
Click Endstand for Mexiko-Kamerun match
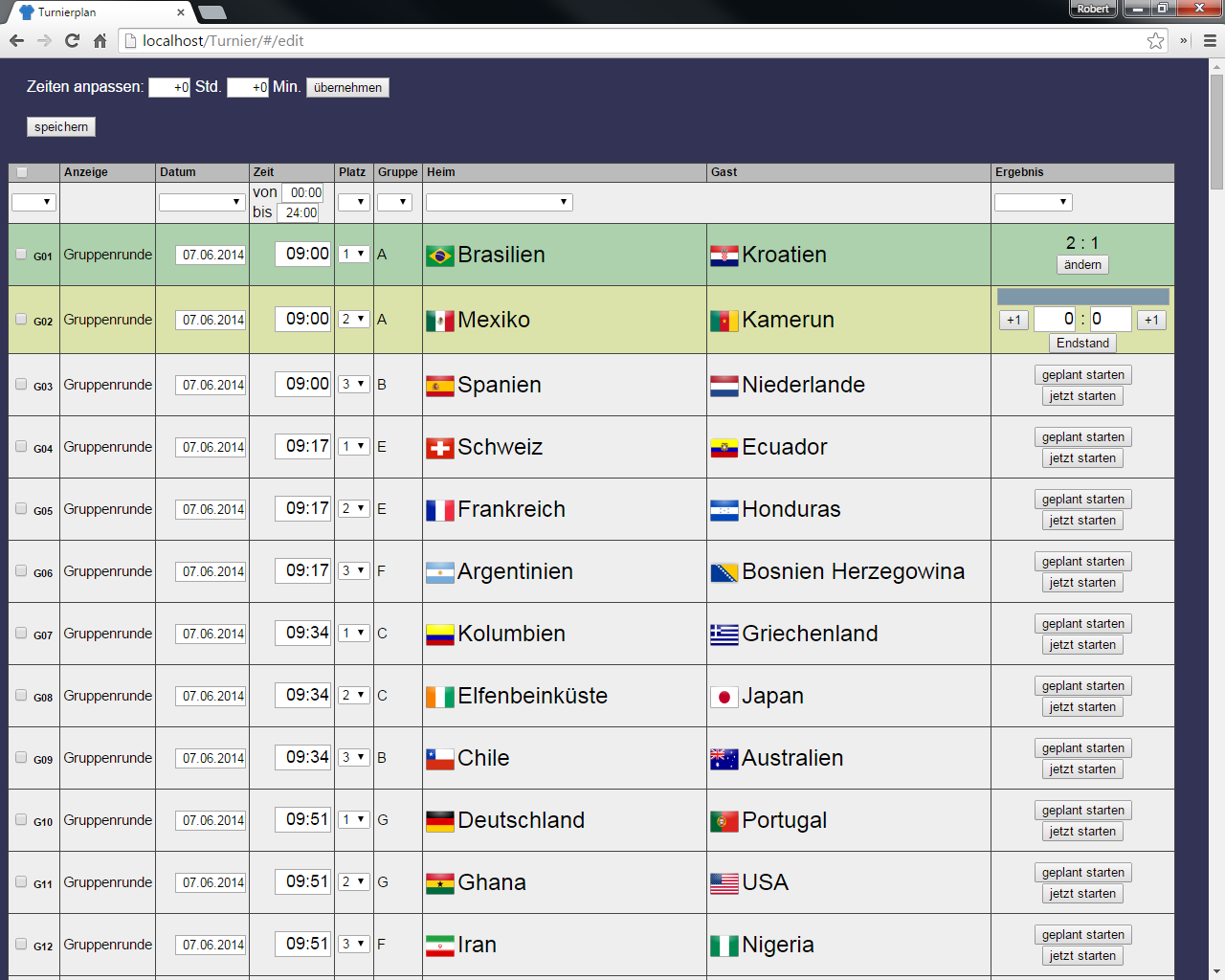[x=1082, y=344]
